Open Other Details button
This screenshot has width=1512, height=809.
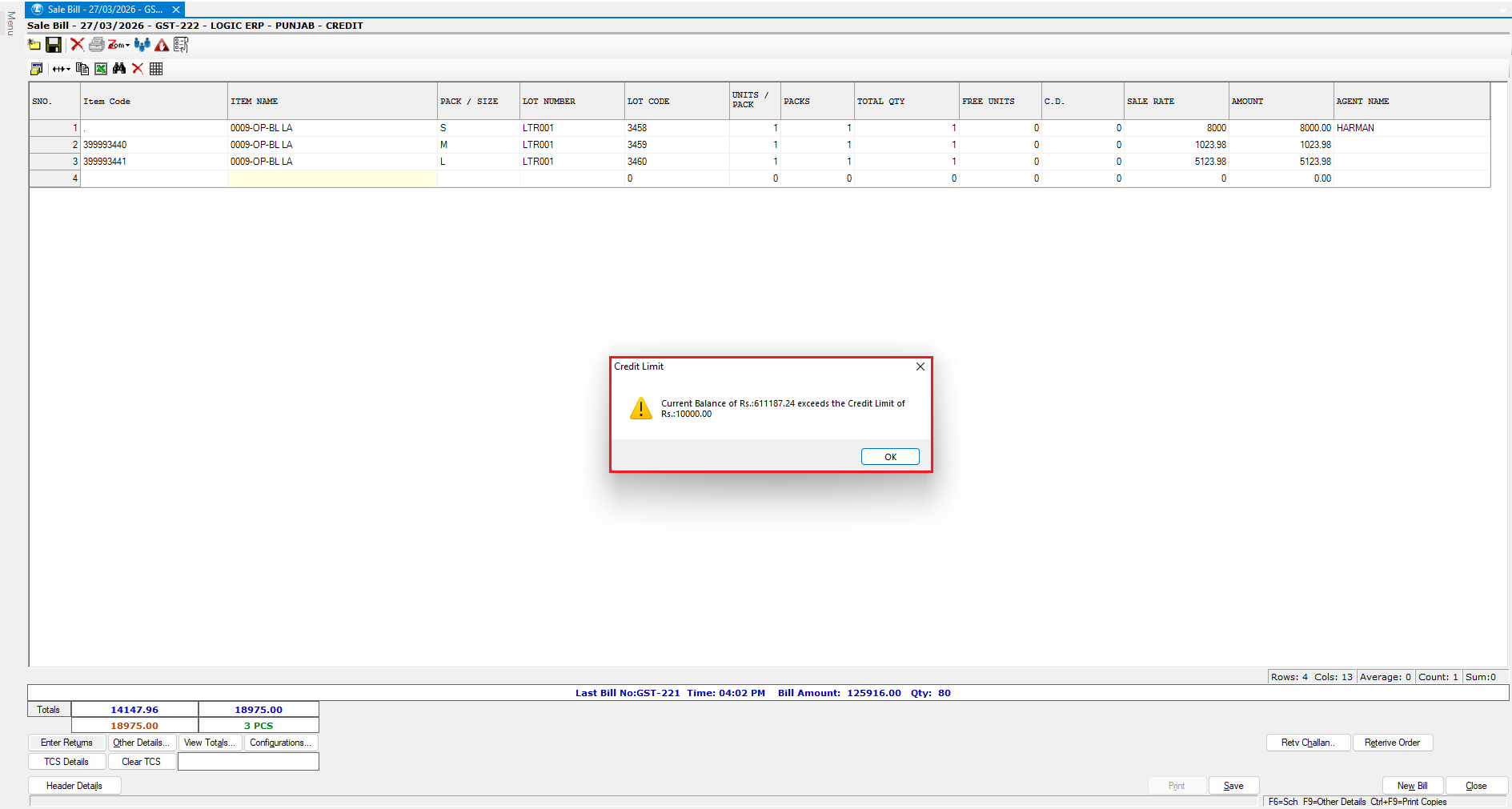(x=142, y=743)
